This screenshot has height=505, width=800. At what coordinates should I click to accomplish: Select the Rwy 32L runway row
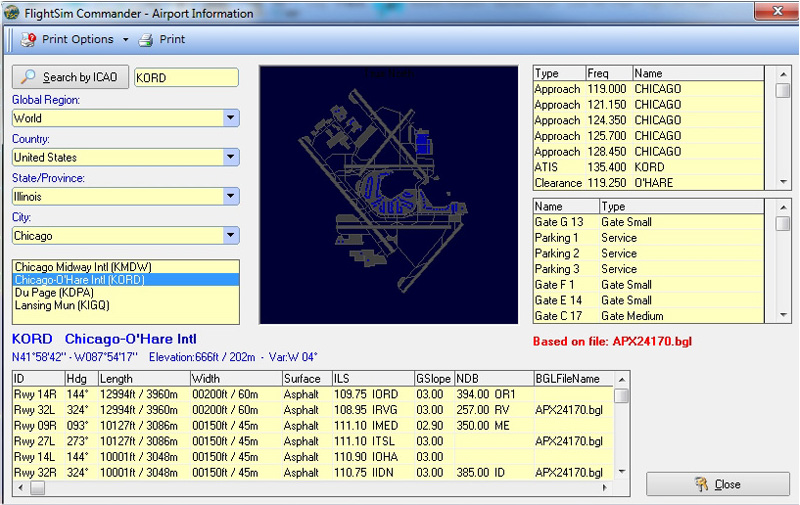(x=313, y=410)
